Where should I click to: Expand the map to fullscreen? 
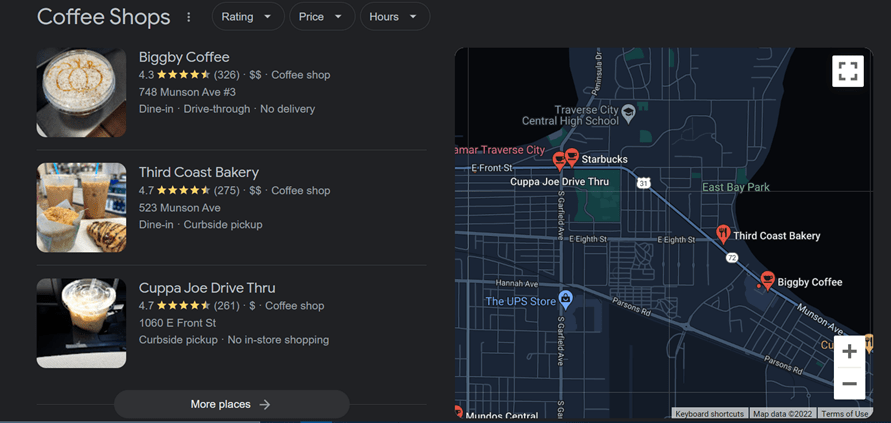tap(848, 71)
